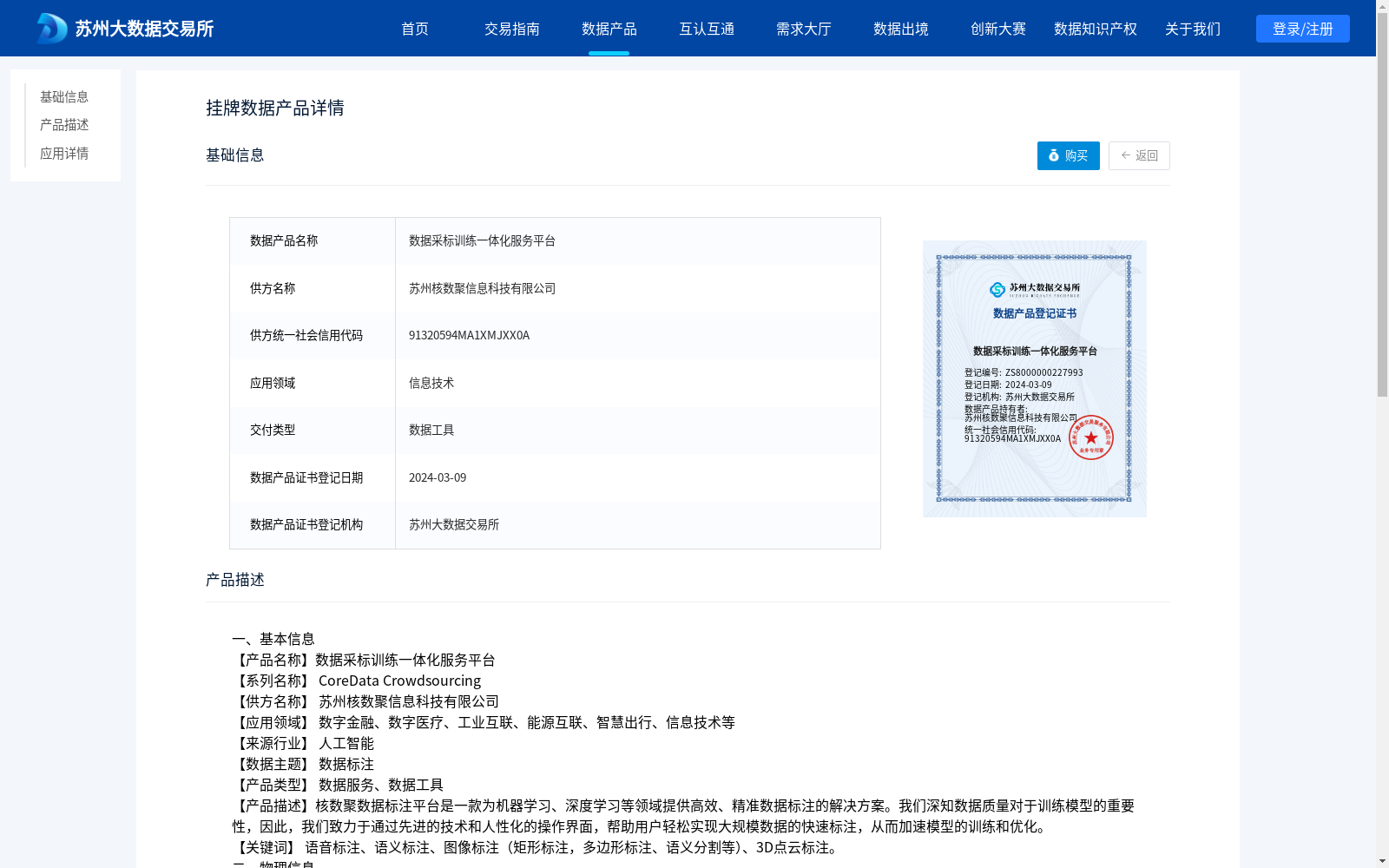Open the 关于我们 nav item

click(1193, 29)
